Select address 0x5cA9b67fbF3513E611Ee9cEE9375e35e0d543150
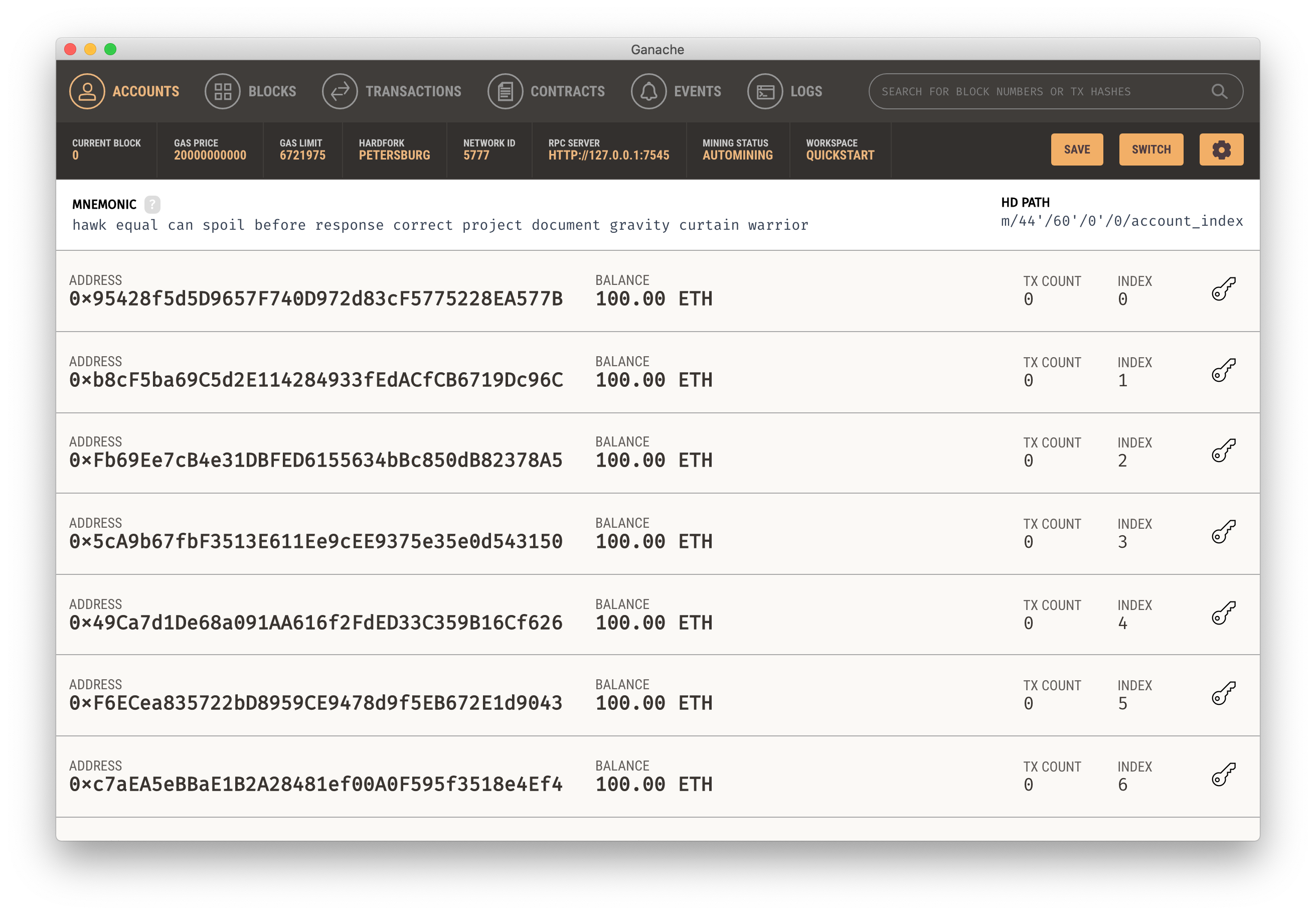1316x915 pixels. point(316,542)
